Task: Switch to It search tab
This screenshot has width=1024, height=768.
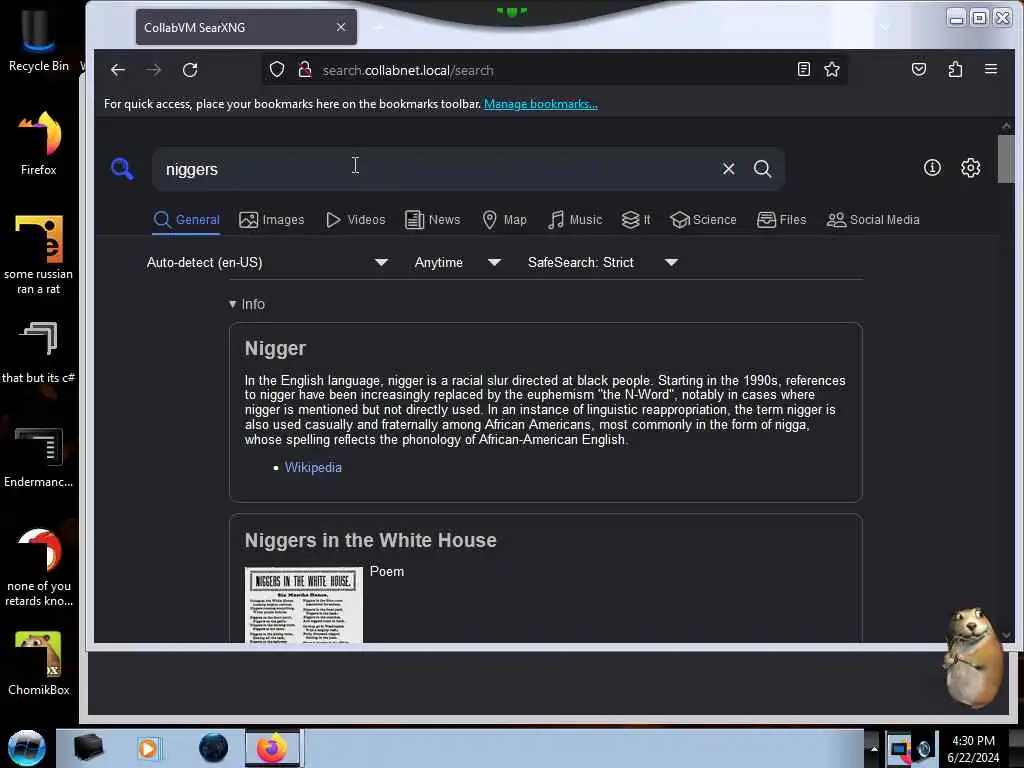Action: (x=636, y=220)
